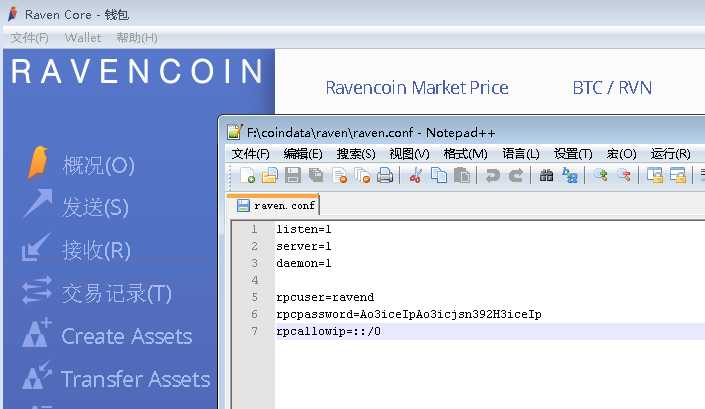Click the Save floppy icon in Notepad++ toolbar
705x409 pixels.
coord(293,175)
